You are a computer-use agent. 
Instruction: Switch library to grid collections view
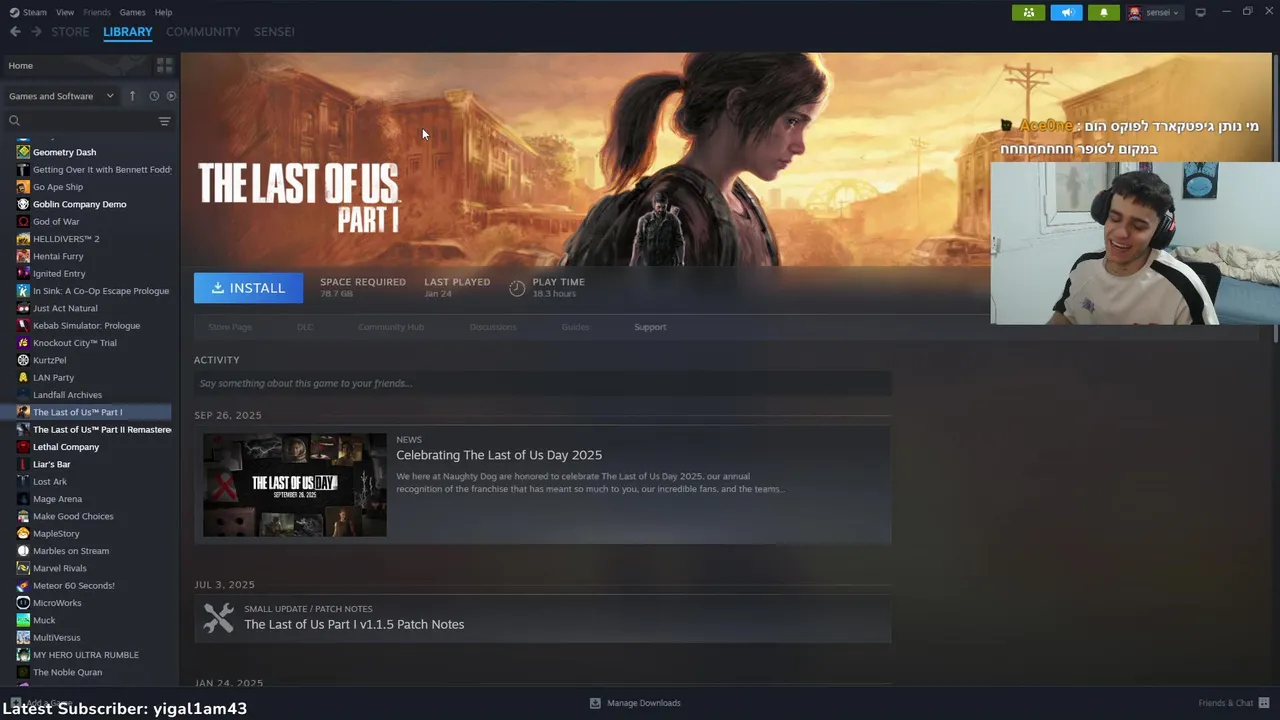165,65
